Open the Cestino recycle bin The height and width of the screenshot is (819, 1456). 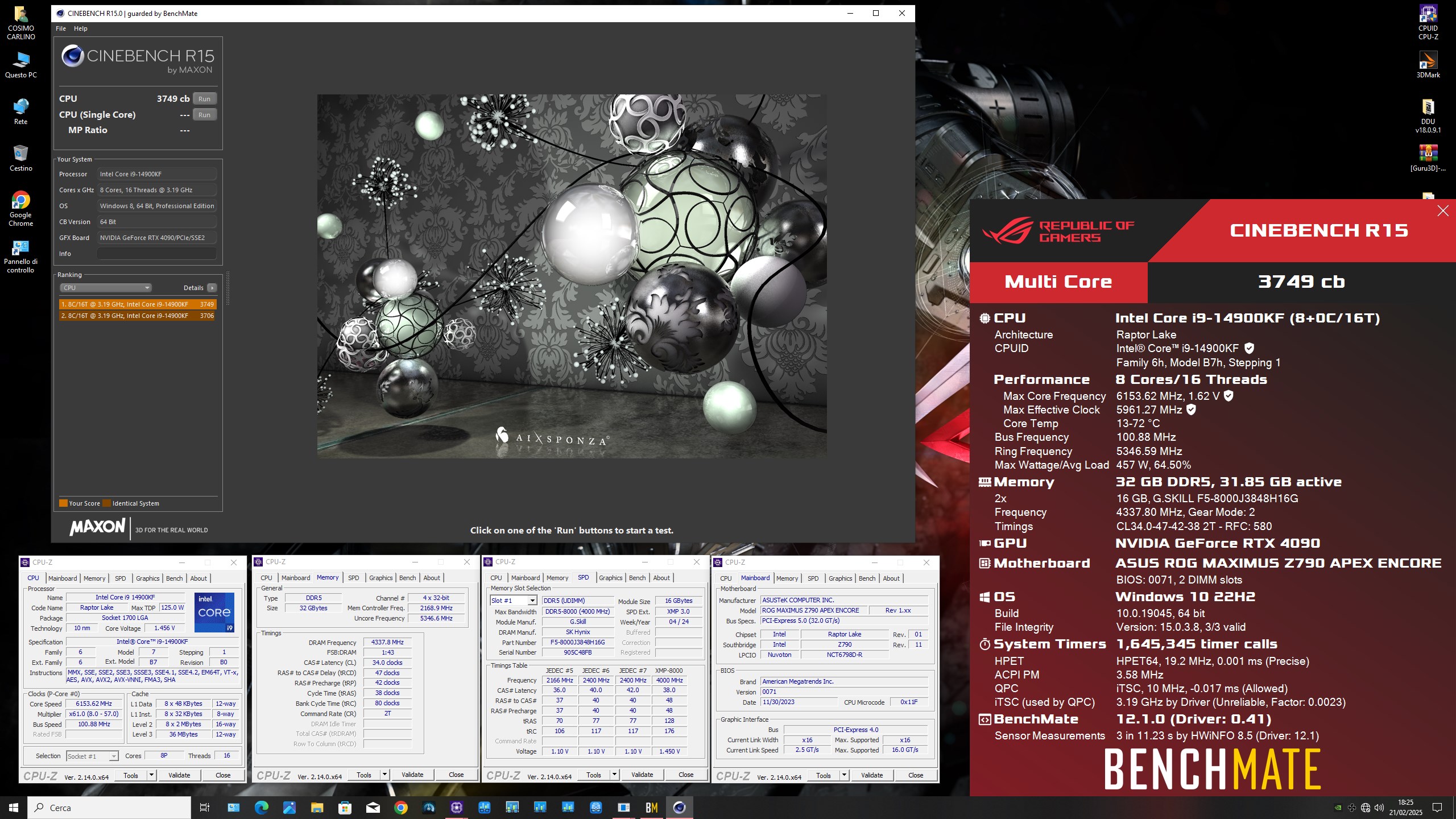click(21, 159)
